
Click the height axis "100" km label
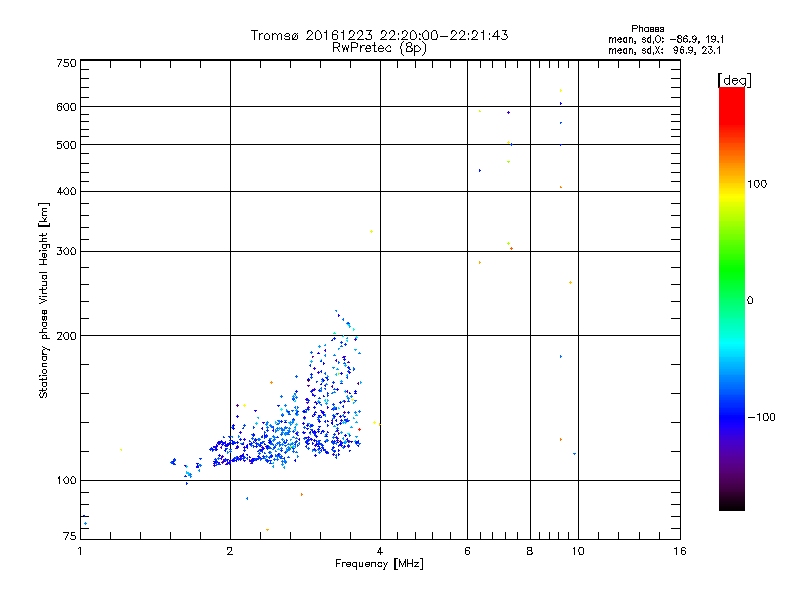pos(66,481)
